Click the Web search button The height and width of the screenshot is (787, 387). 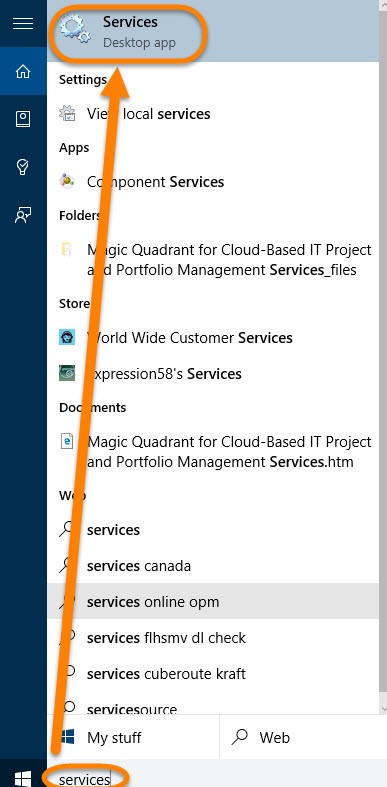click(299, 737)
